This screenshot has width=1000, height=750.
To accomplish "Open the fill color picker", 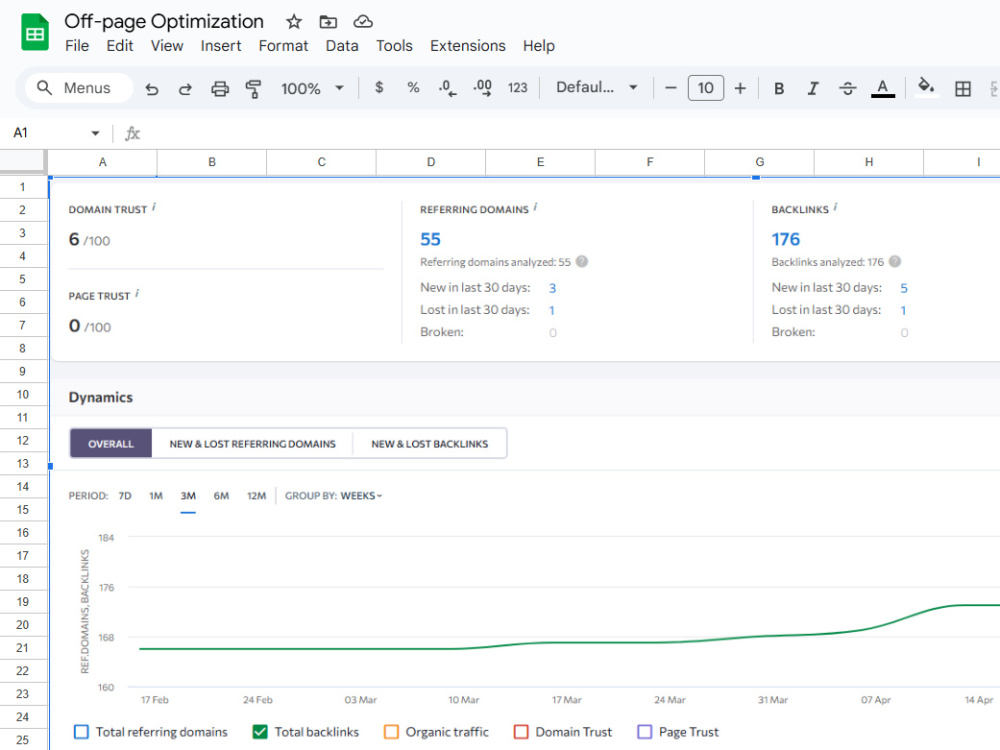I will tap(926, 87).
